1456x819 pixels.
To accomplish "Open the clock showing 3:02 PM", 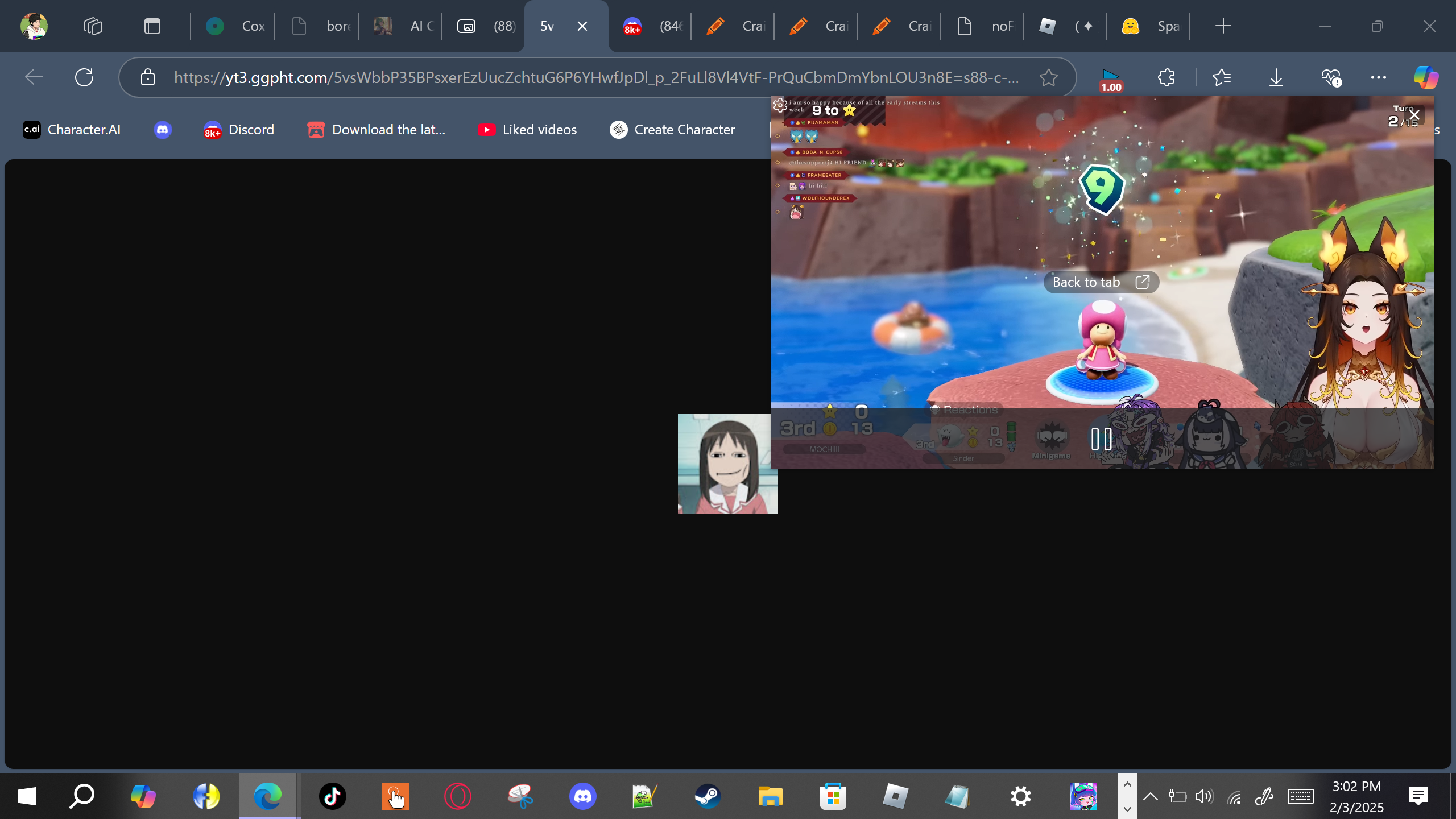I will [1356, 796].
